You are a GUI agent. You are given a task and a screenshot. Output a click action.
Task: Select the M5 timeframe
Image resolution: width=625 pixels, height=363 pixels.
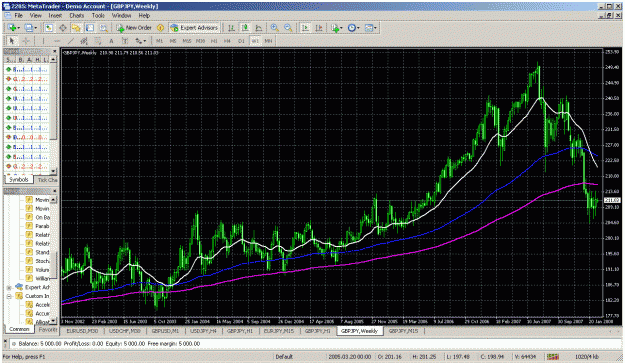[x=173, y=41]
